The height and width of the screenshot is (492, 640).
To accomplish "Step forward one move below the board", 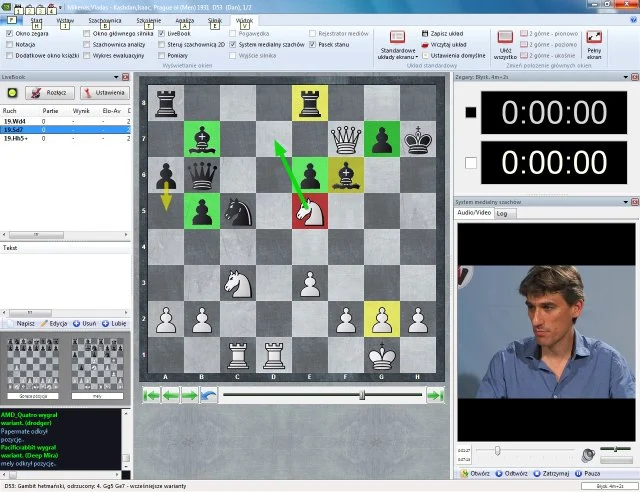I will tap(189, 395).
